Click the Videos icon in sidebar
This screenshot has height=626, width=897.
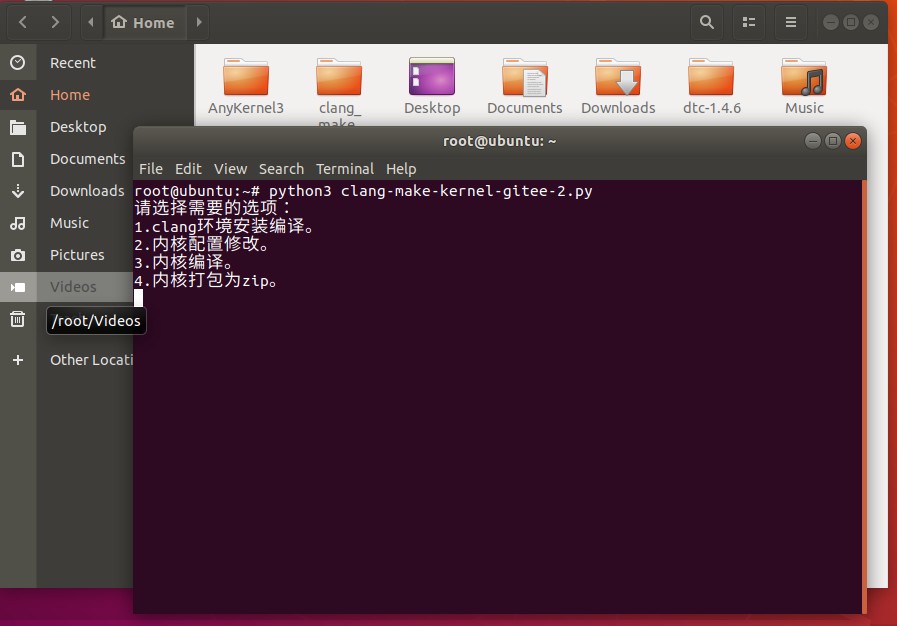(18, 287)
